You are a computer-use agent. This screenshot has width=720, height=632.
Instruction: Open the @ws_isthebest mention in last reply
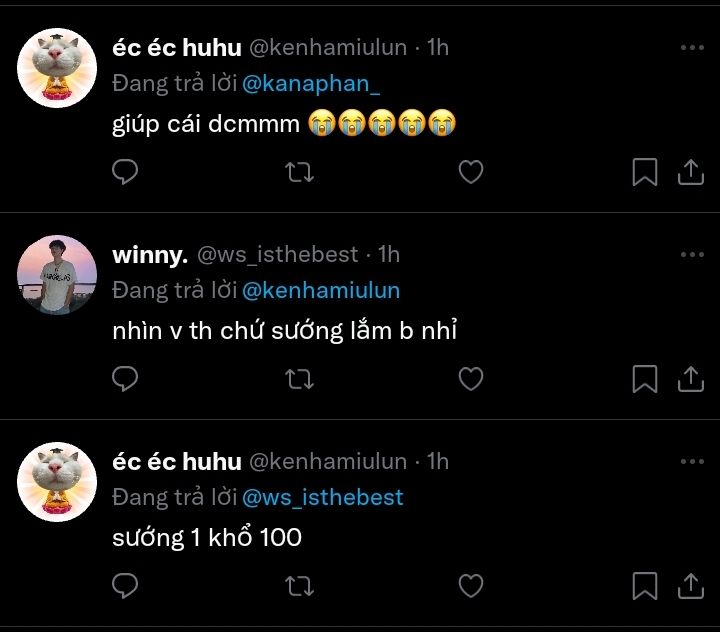coord(323,497)
